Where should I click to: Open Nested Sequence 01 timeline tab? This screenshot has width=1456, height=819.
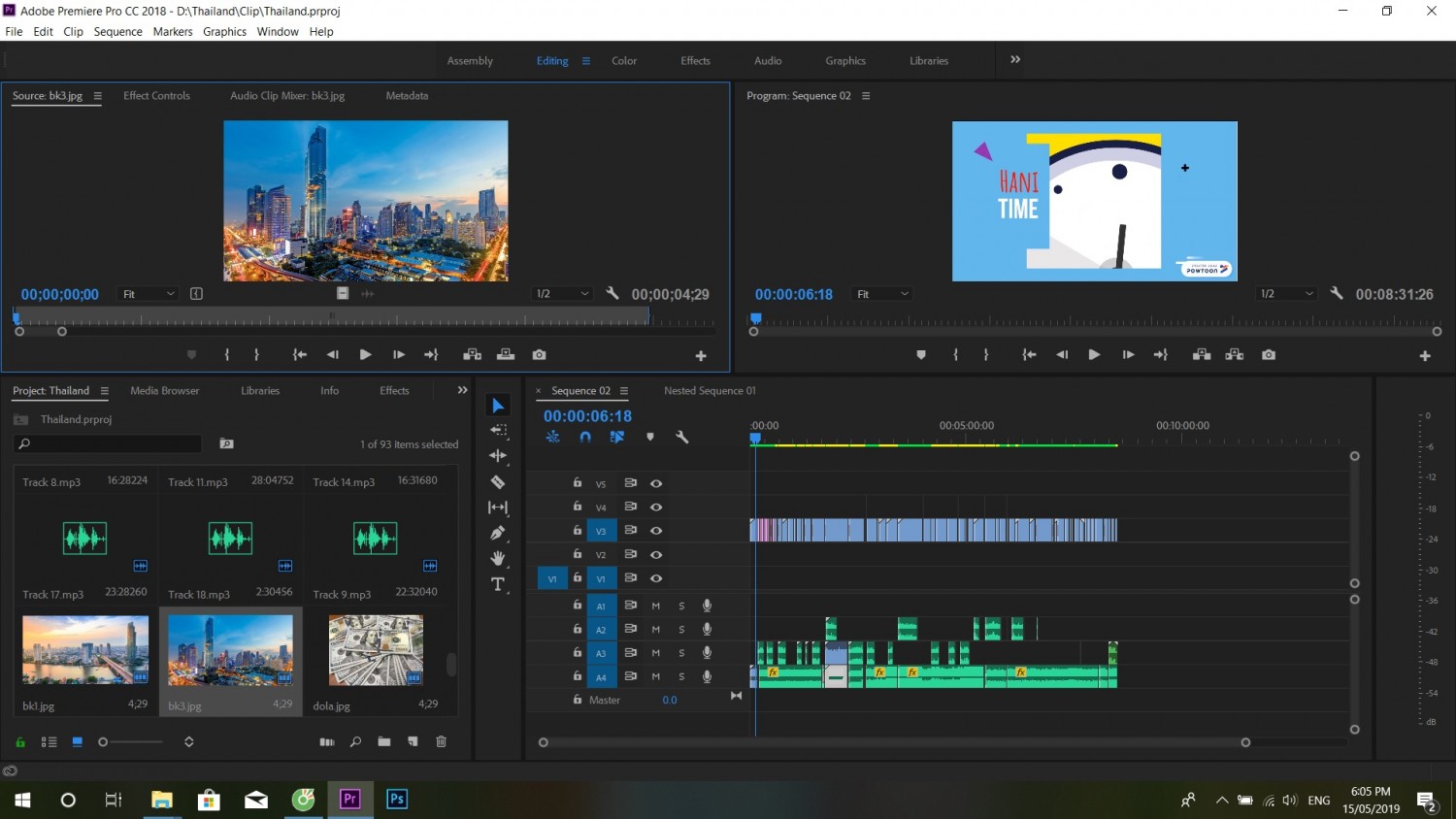coord(710,390)
